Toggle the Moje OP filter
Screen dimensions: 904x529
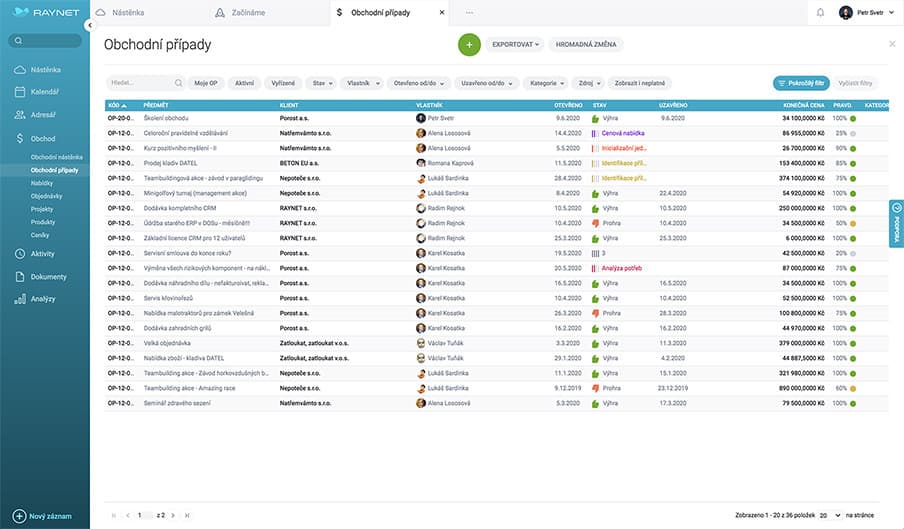207,83
